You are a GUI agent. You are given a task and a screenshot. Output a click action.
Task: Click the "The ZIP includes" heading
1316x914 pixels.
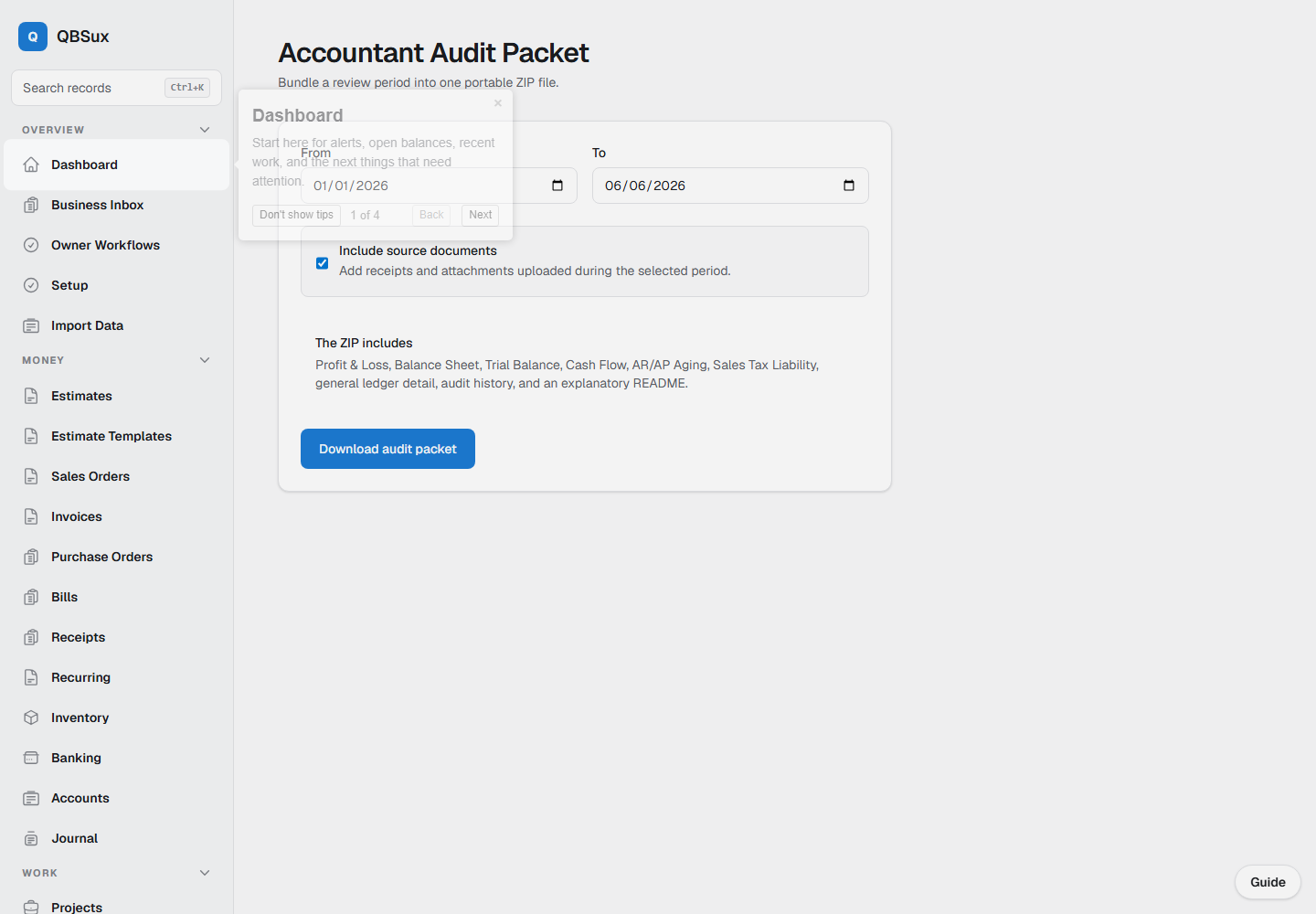[364, 343]
